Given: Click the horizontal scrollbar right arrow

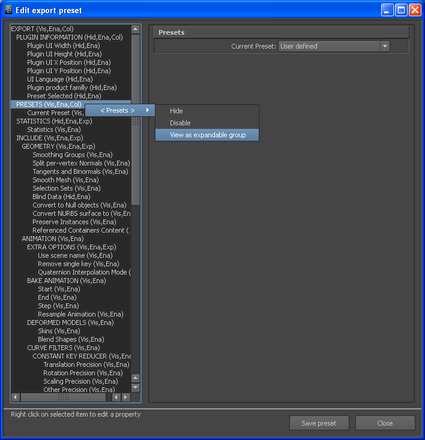Looking at the screenshot, I should 126,397.
